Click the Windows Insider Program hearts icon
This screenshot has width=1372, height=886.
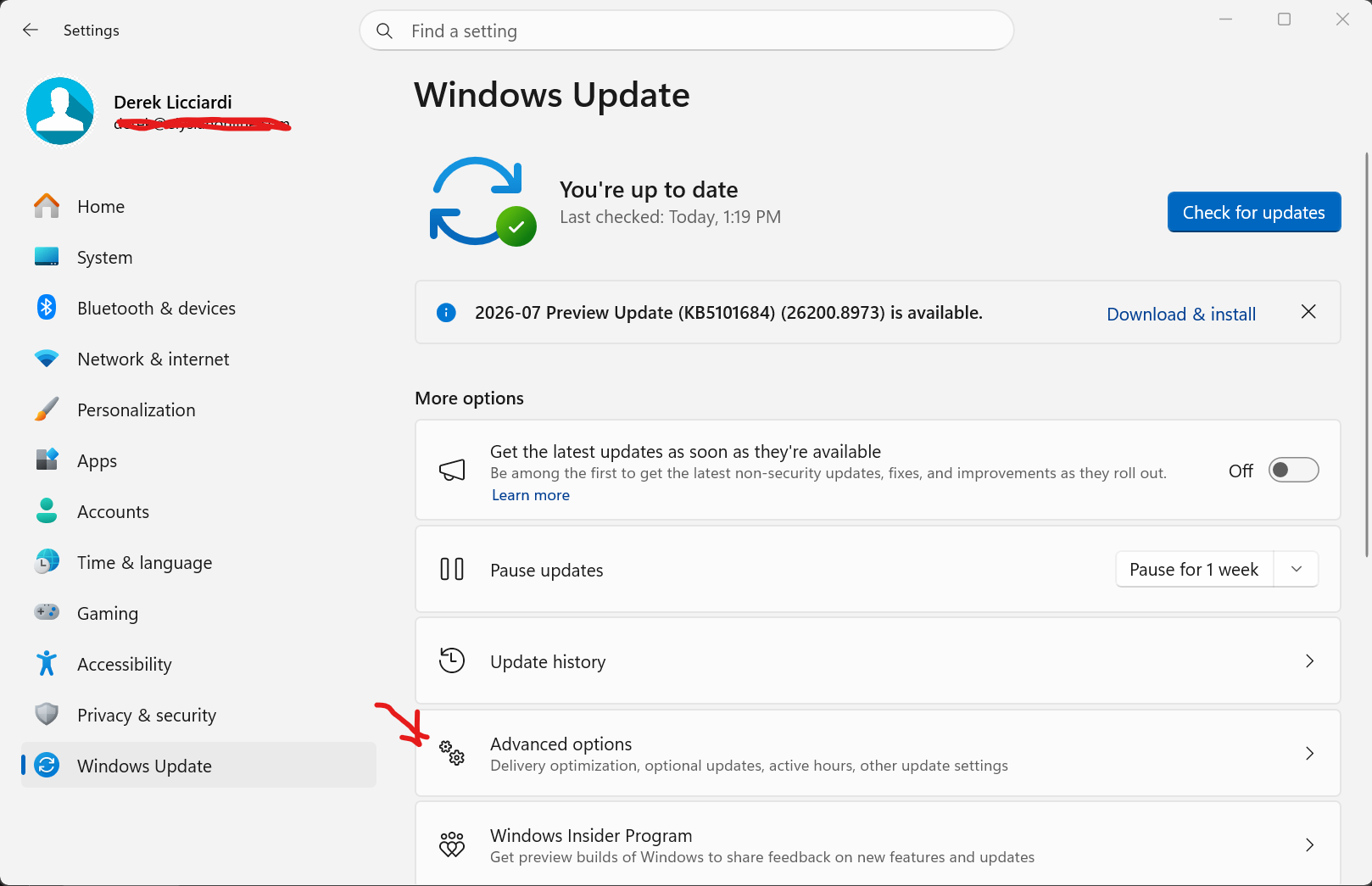pos(452,844)
